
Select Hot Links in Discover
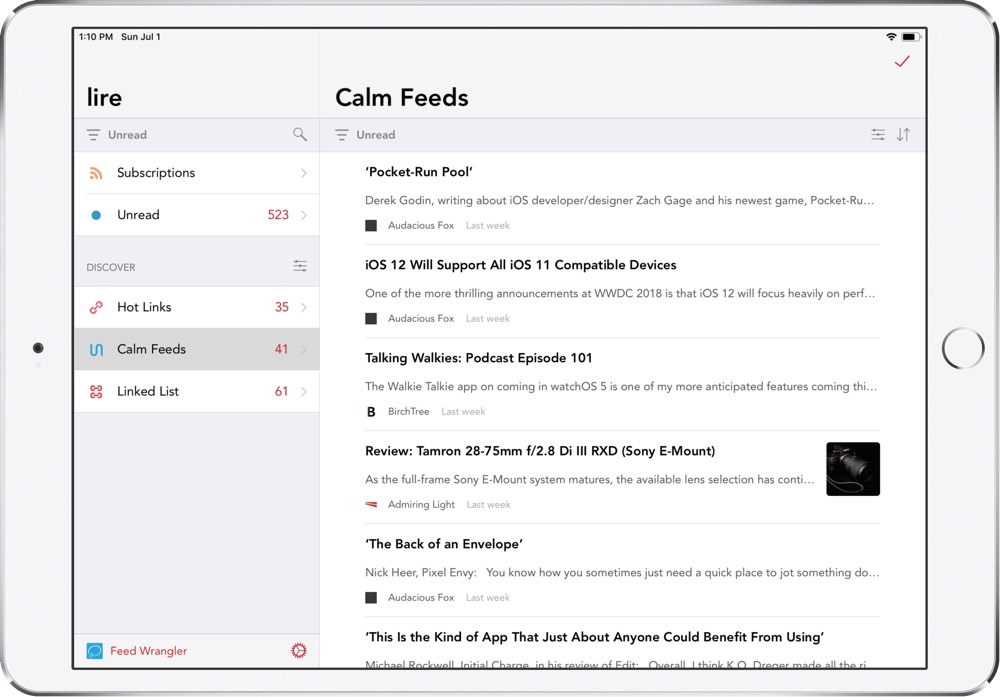point(197,307)
